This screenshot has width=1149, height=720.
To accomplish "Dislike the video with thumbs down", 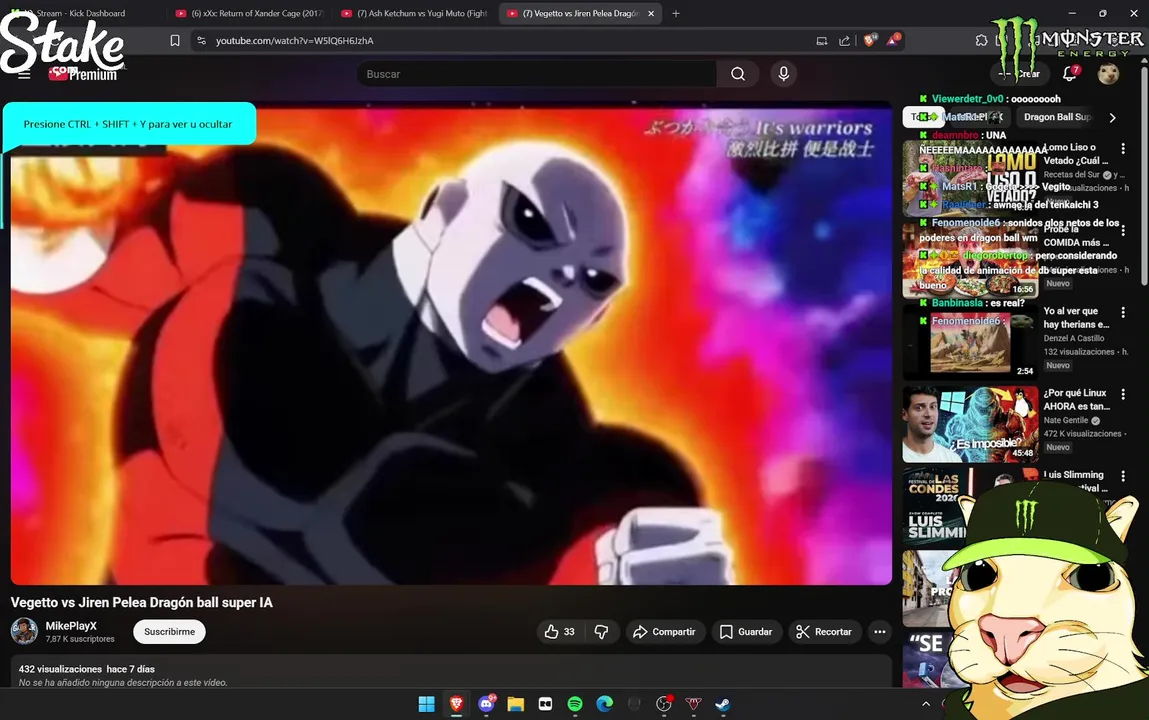I will (x=602, y=631).
